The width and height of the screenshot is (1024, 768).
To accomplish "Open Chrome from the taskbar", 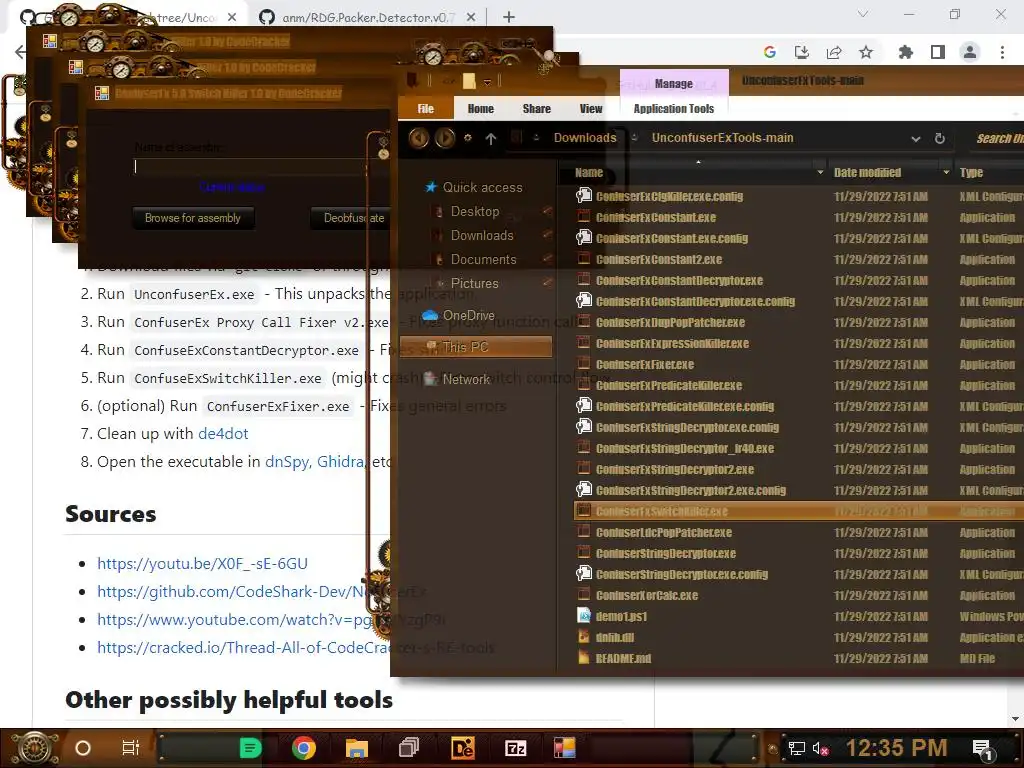I will (x=304, y=748).
